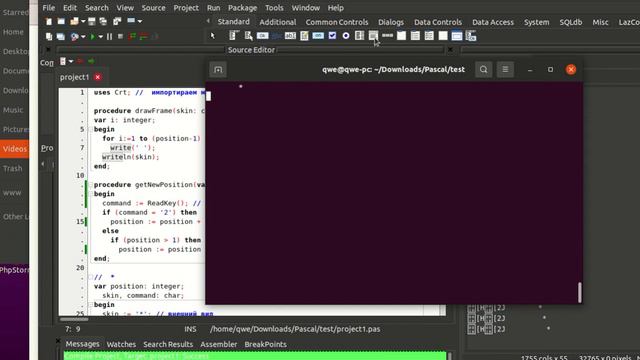Expand the Open recent files dropdown arrow
This screenshot has width=640, height=360.
click(83, 21)
